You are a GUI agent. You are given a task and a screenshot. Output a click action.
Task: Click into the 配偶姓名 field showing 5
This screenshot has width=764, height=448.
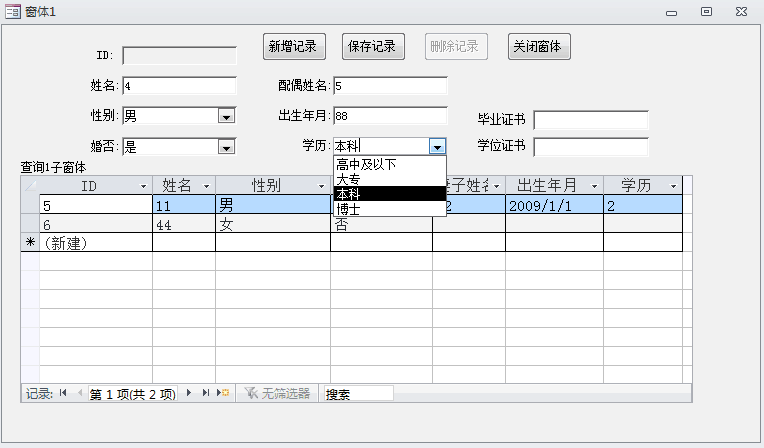tap(390, 86)
